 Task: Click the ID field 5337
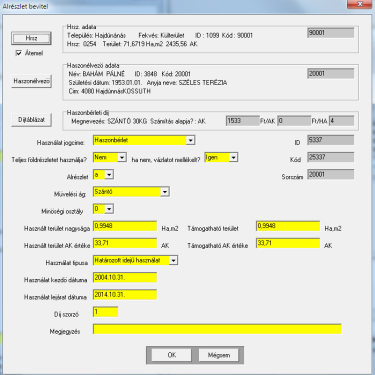(331, 140)
